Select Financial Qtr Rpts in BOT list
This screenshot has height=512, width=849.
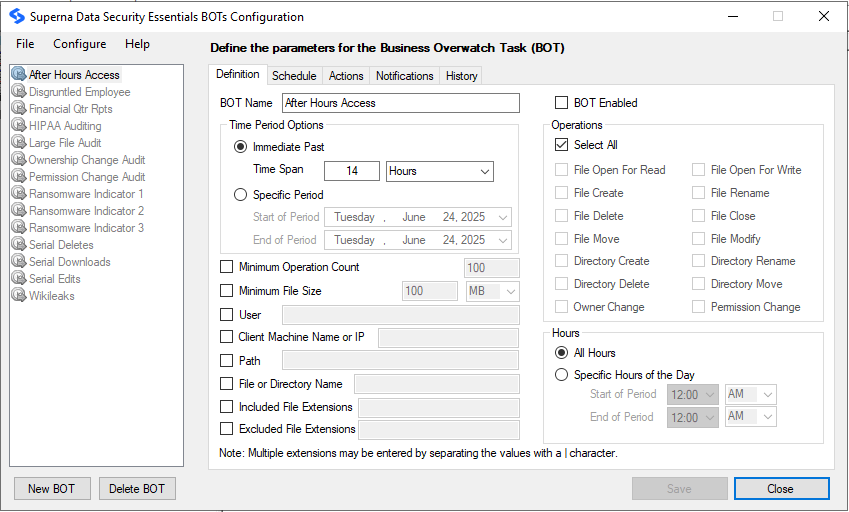(x=70, y=109)
